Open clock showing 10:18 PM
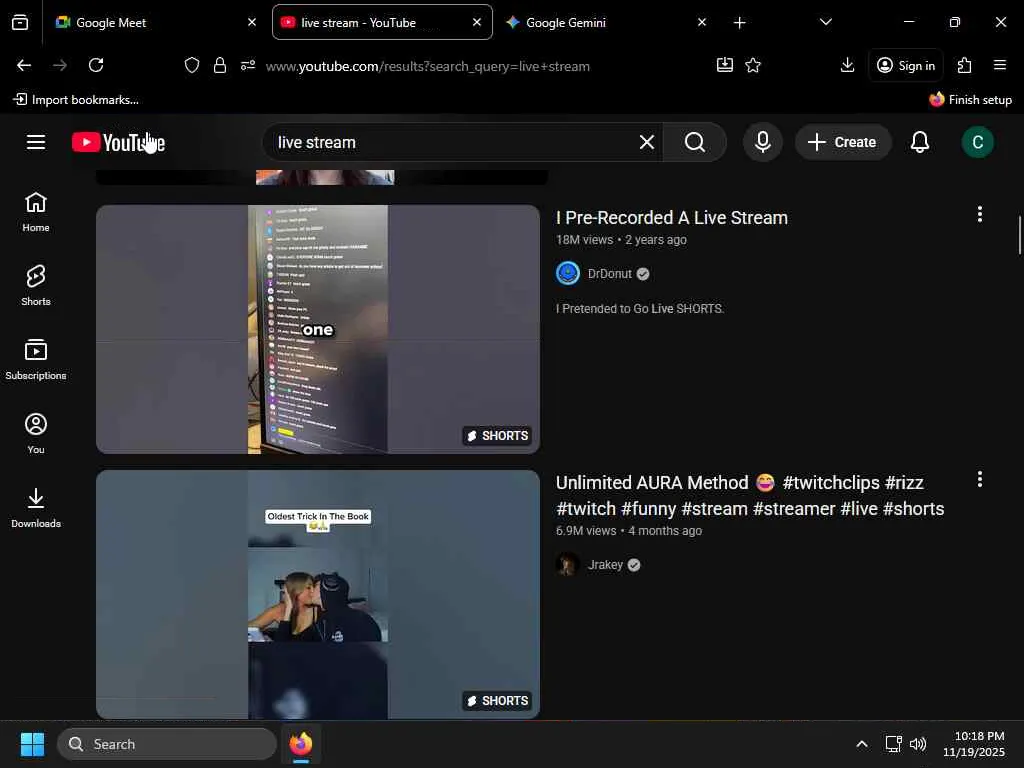 coord(974,744)
